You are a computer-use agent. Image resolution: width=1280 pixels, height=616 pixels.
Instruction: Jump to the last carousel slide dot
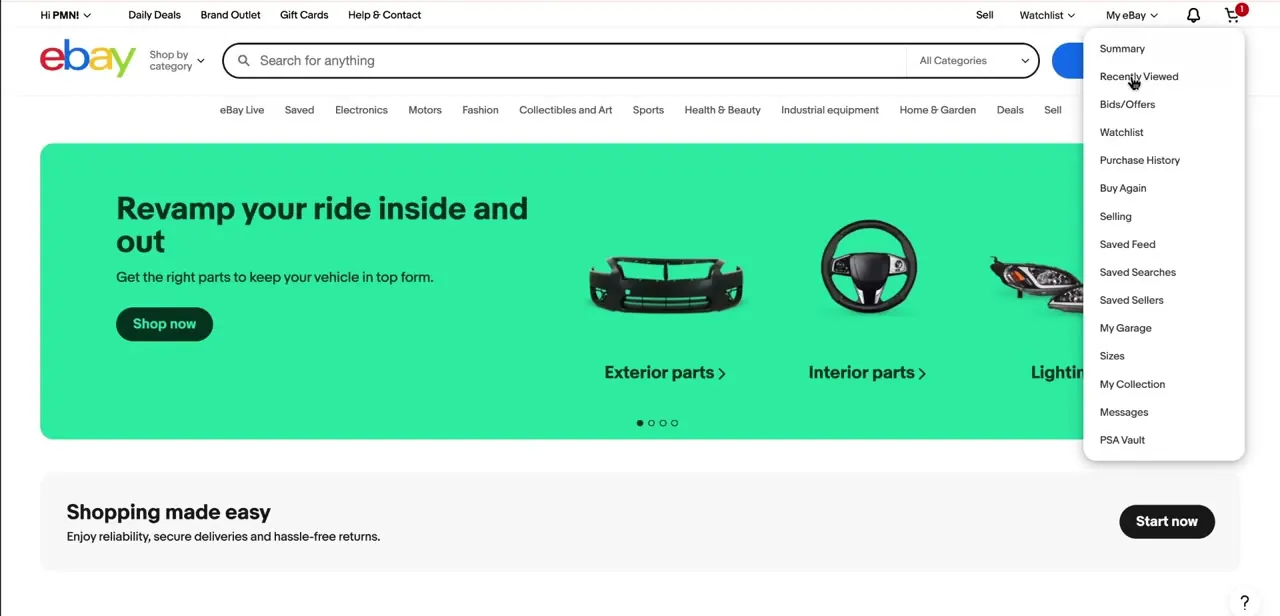click(x=674, y=423)
